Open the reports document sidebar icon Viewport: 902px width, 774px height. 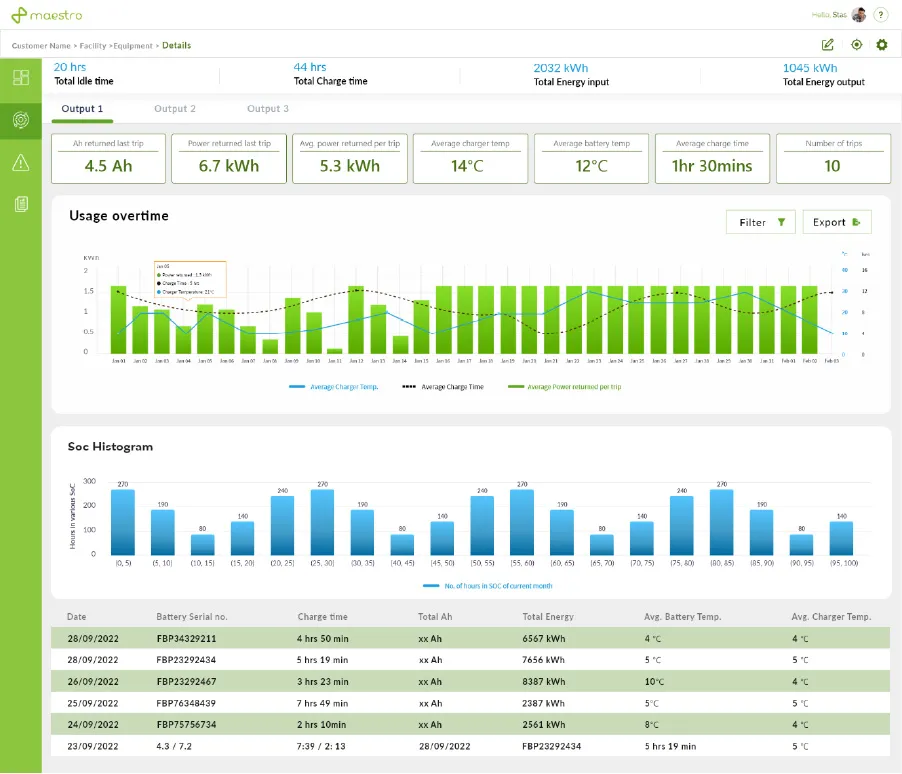point(21,205)
